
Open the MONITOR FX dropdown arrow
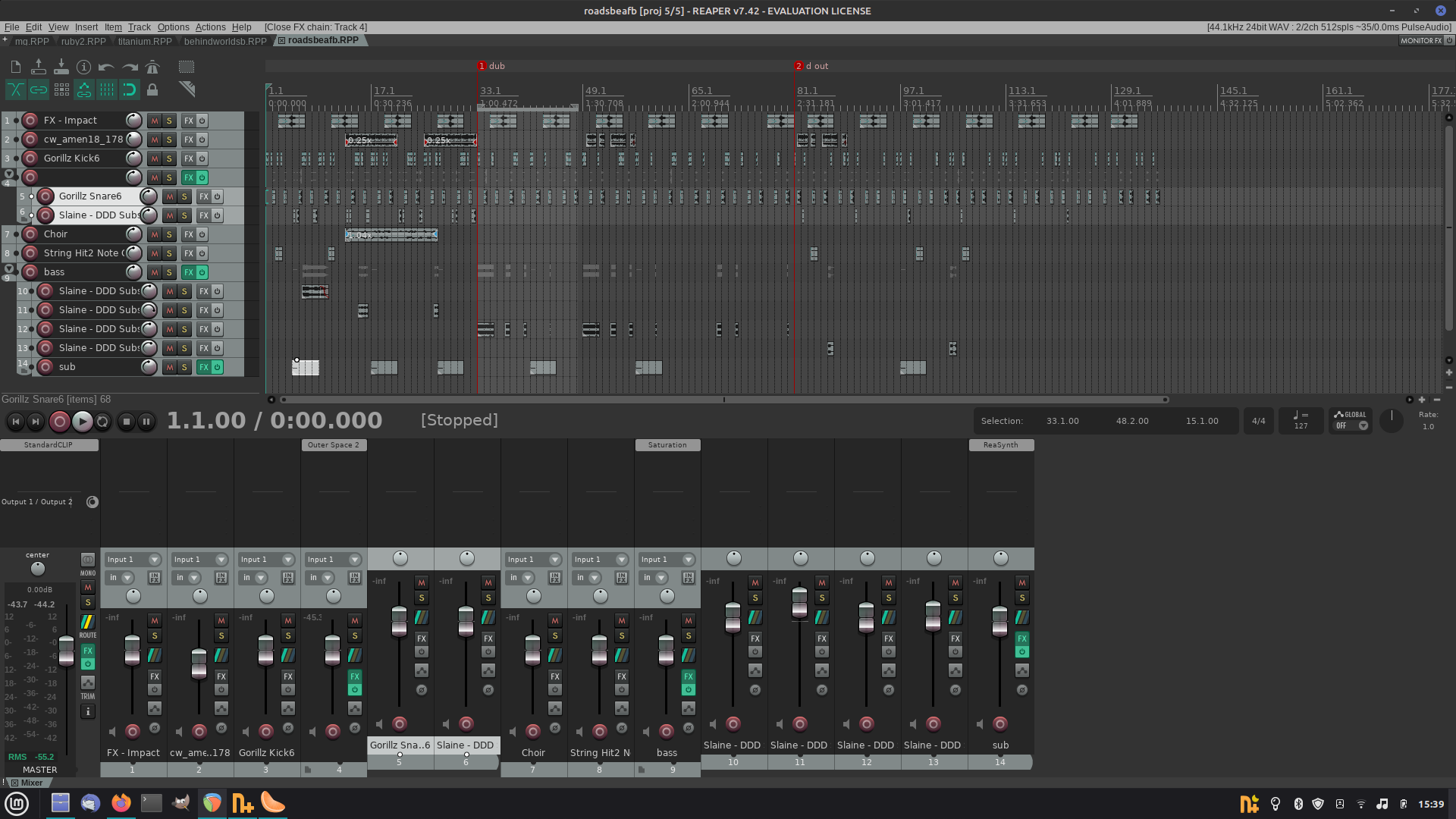(1448, 41)
